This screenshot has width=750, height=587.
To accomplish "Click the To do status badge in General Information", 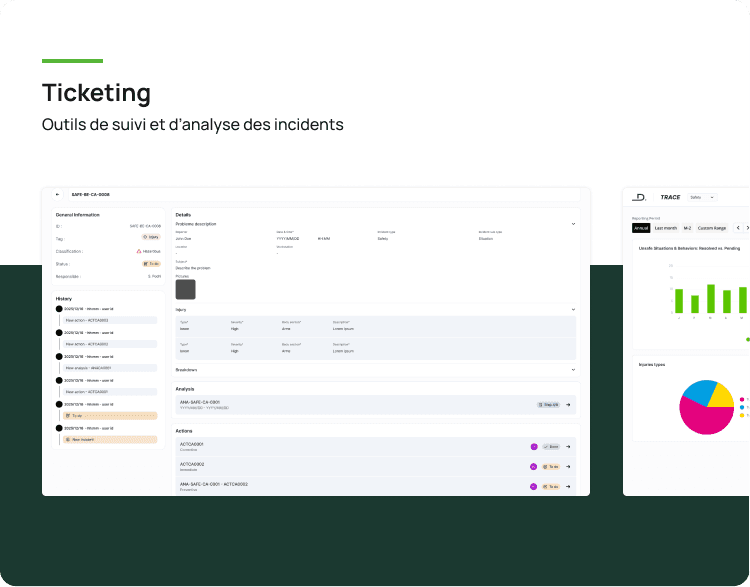I will click(x=151, y=264).
